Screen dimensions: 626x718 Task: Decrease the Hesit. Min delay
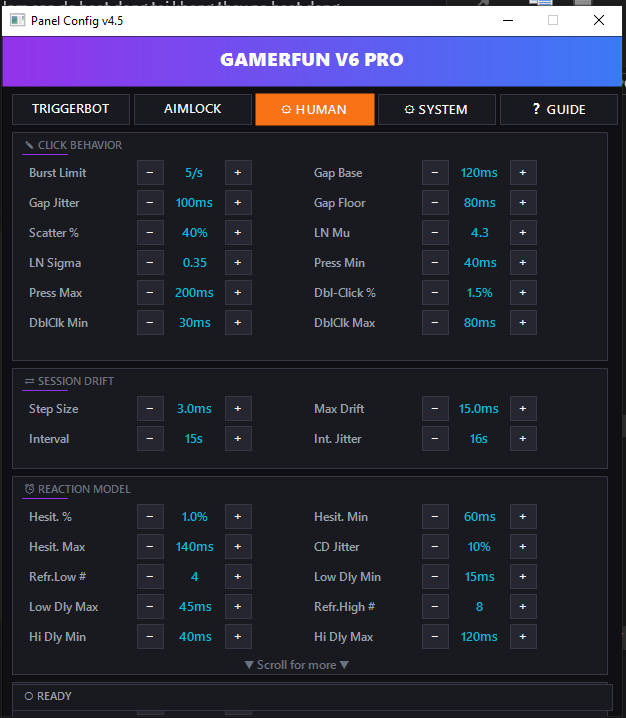435,517
